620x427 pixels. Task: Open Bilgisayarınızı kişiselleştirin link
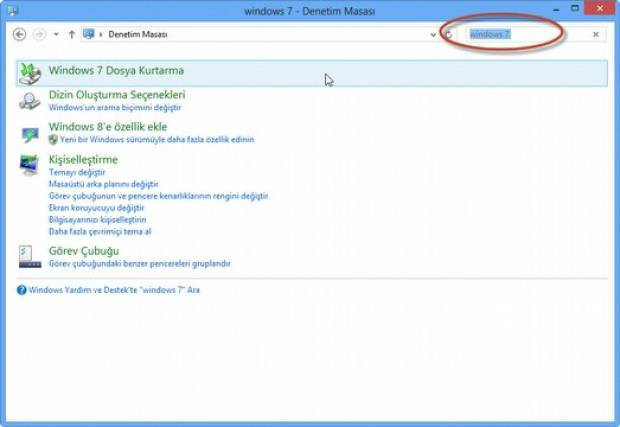pos(97,220)
